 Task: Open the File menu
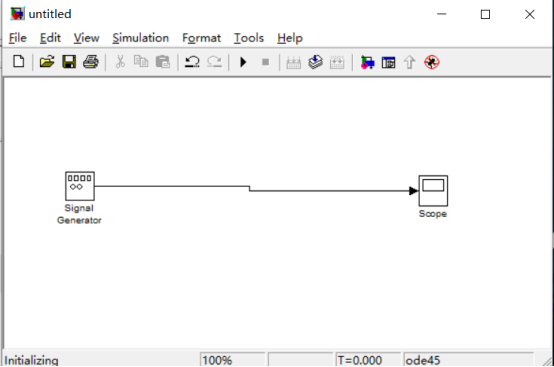point(18,38)
